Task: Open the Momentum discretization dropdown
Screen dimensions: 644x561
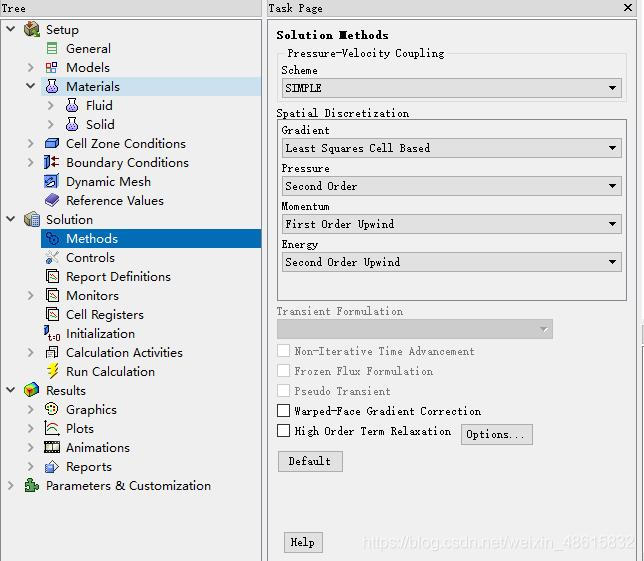Action: [x=452, y=224]
